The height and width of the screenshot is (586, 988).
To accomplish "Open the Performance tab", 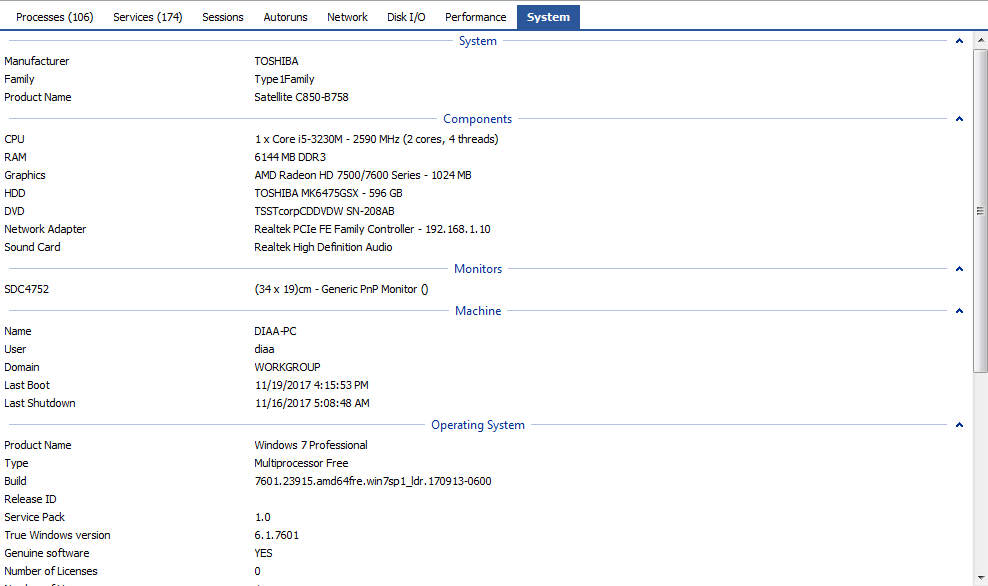I will click(475, 17).
